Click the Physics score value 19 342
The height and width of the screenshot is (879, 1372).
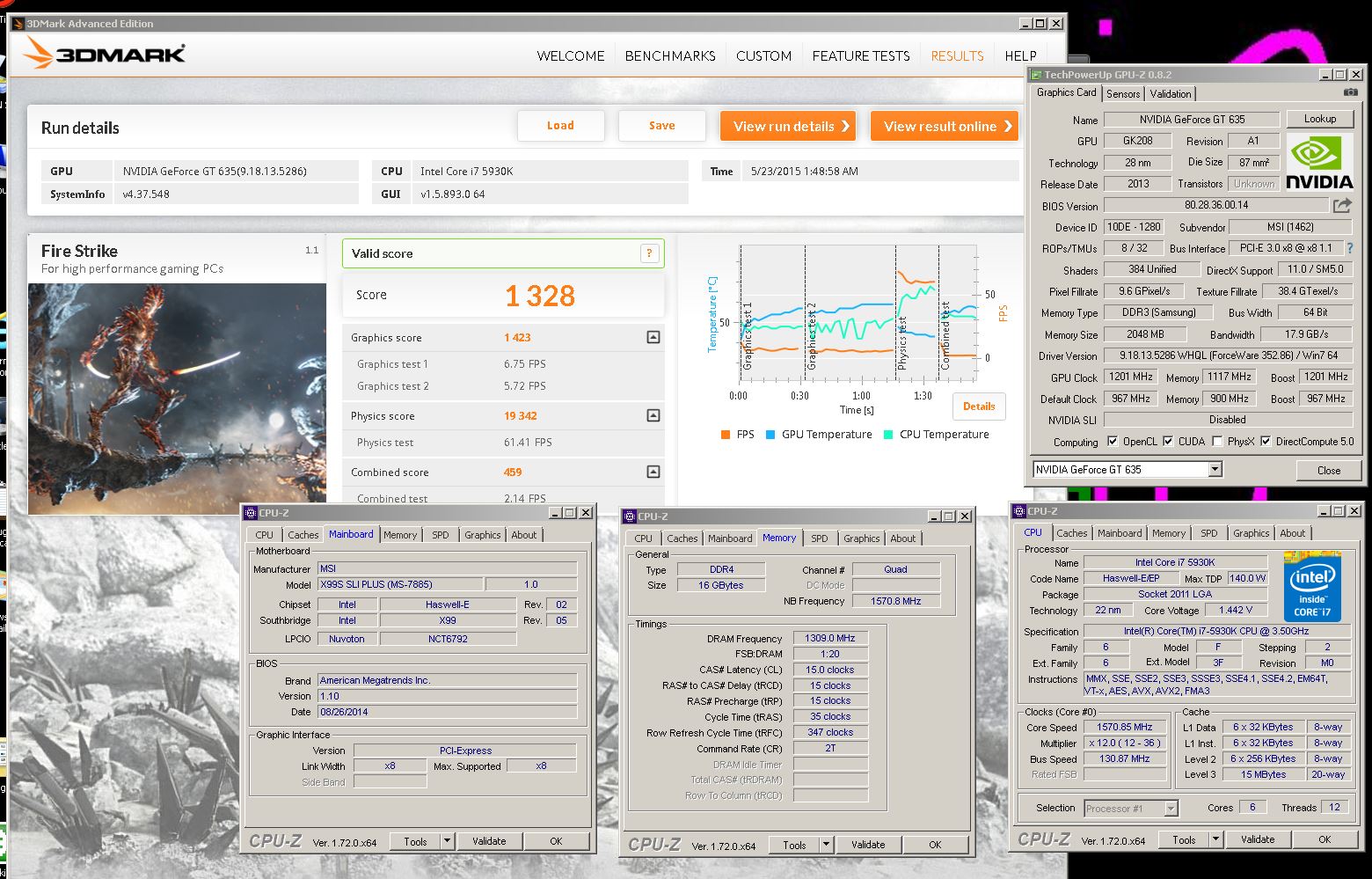point(521,415)
